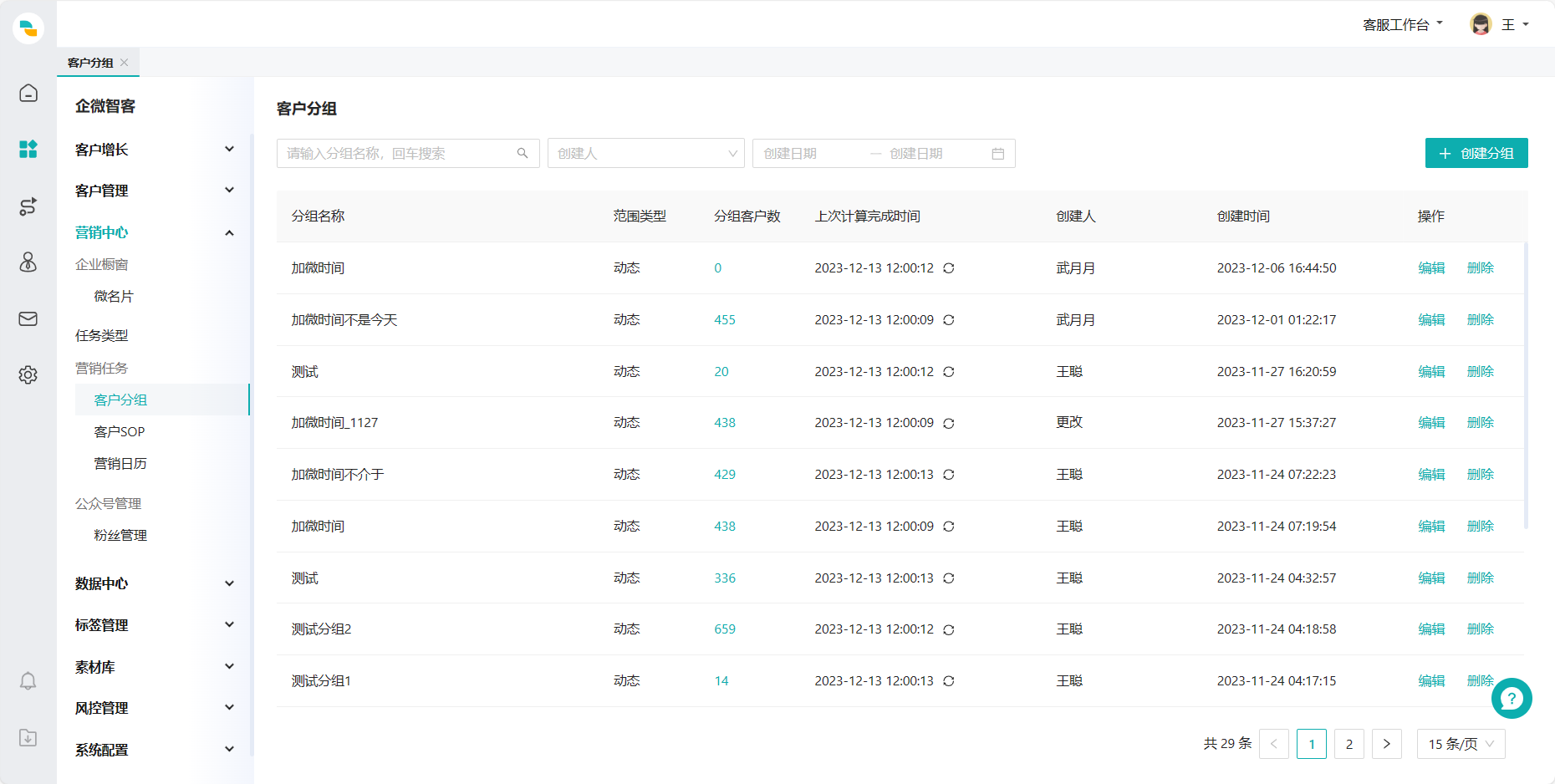1555x784 pixels.
Task: Open the 客服工作台 dropdown
Action: (1403, 25)
